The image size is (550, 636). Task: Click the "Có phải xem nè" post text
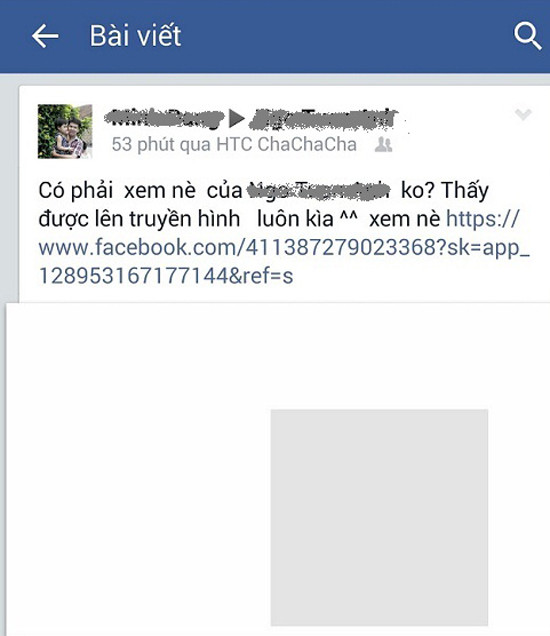[117, 191]
